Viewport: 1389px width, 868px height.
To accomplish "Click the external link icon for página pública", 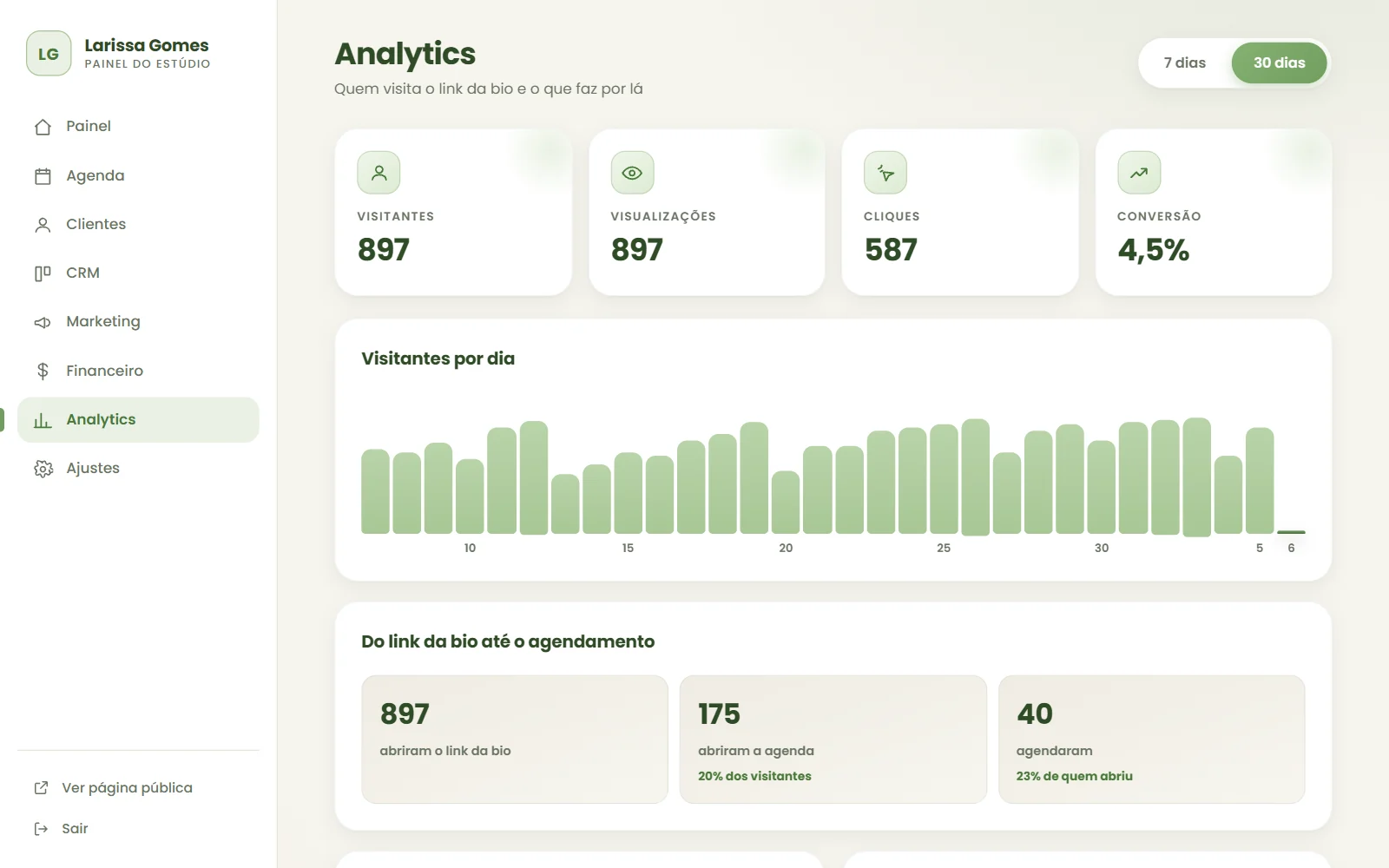I will coord(41,788).
